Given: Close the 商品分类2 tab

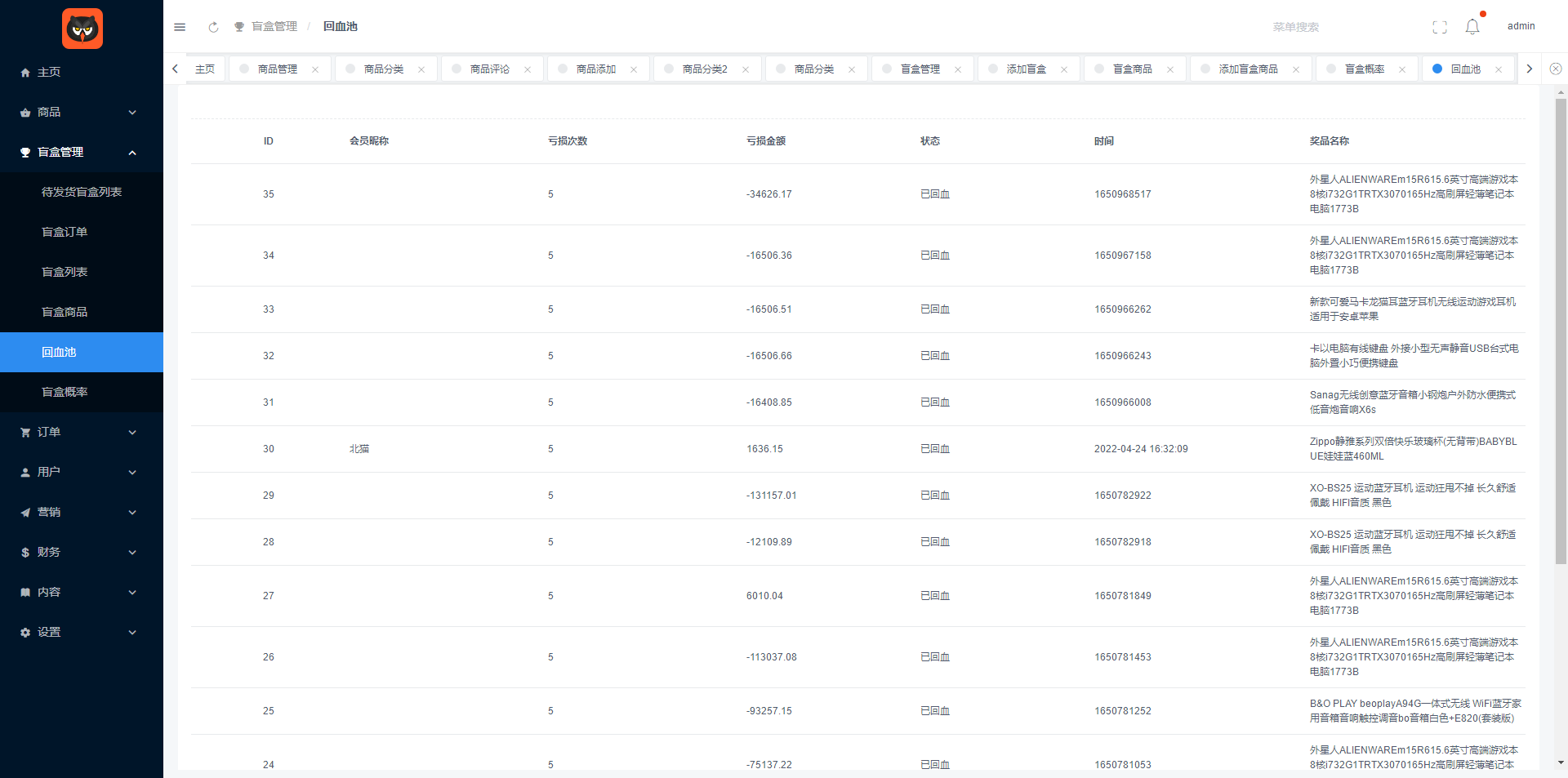Looking at the screenshot, I should coord(746,69).
